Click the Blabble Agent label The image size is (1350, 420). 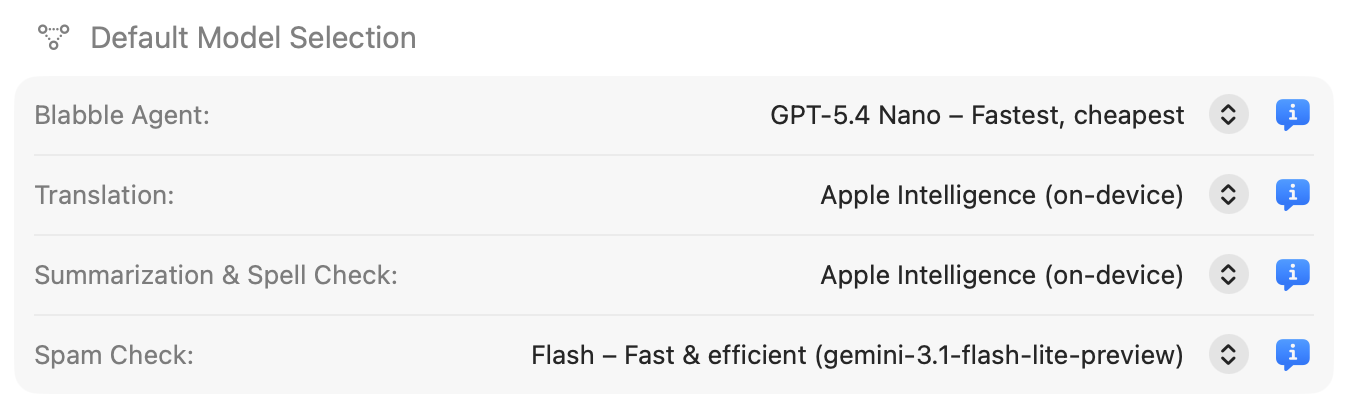tap(122, 115)
